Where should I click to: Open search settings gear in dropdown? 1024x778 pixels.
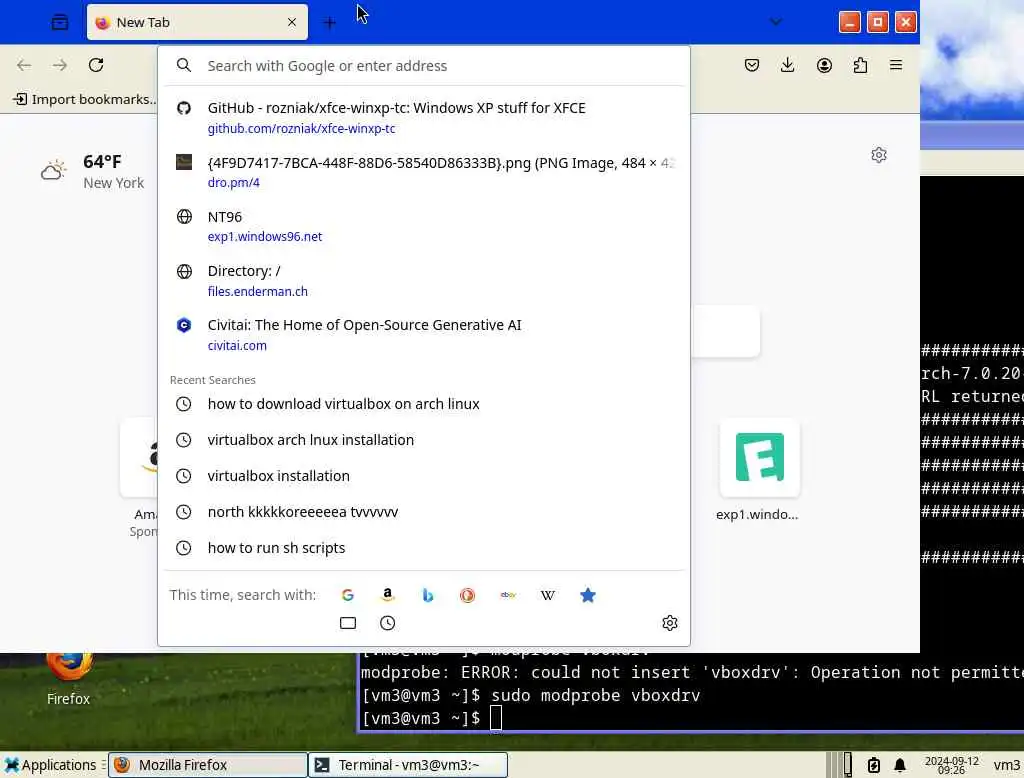click(669, 623)
